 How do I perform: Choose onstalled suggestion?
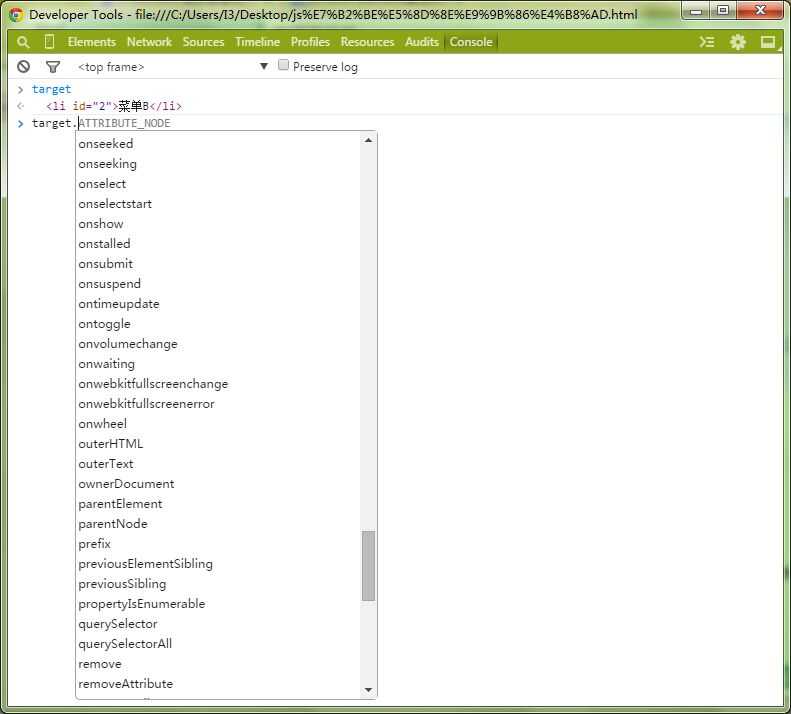click(x=104, y=244)
